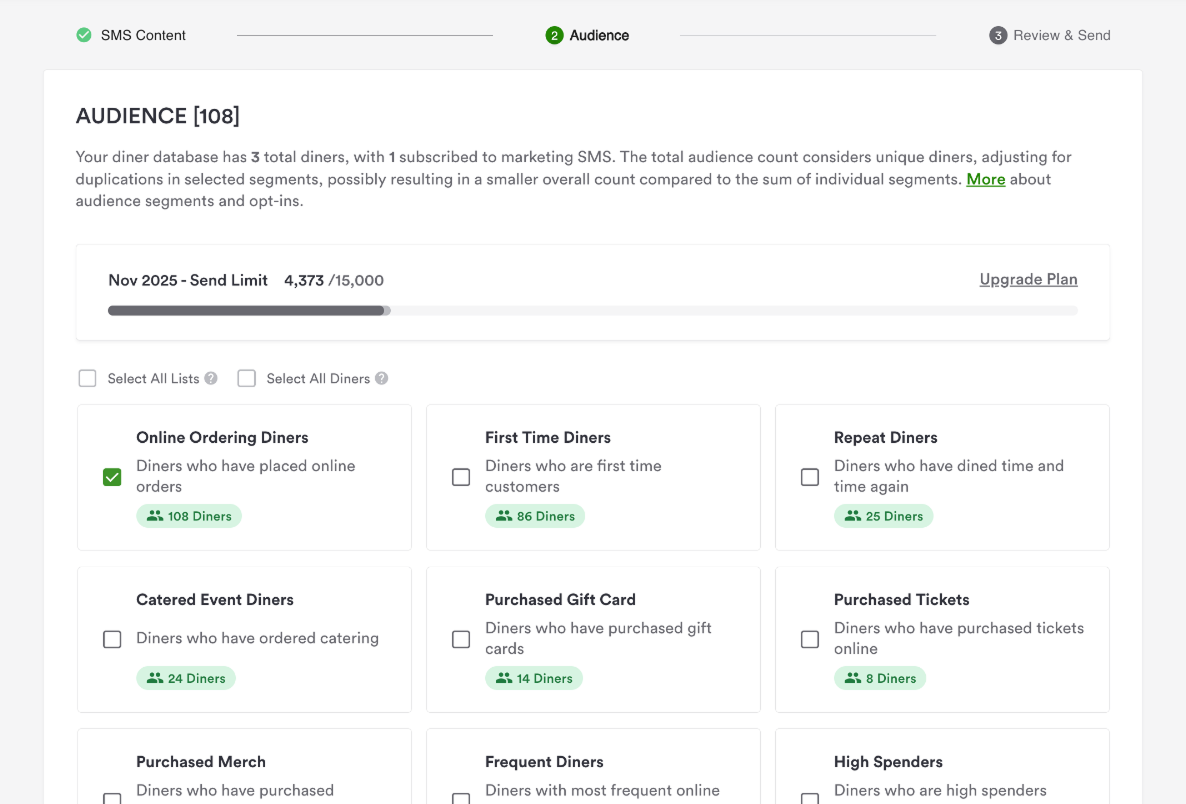Screen dimensions: 1186x804
Task: Open the Review & Send step
Action: click(1061, 35)
